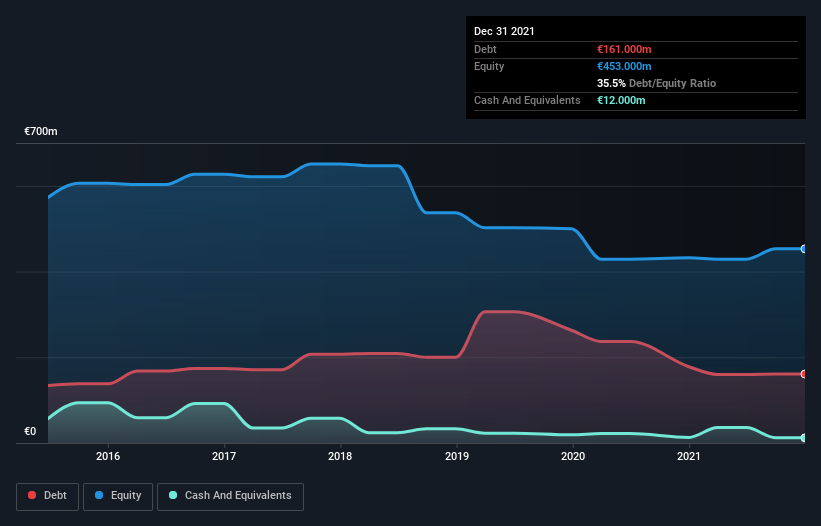The height and width of the screenshot is (526, 821).
Task: Click the blue Equity endpoint marker
Action: pos(804,249)
